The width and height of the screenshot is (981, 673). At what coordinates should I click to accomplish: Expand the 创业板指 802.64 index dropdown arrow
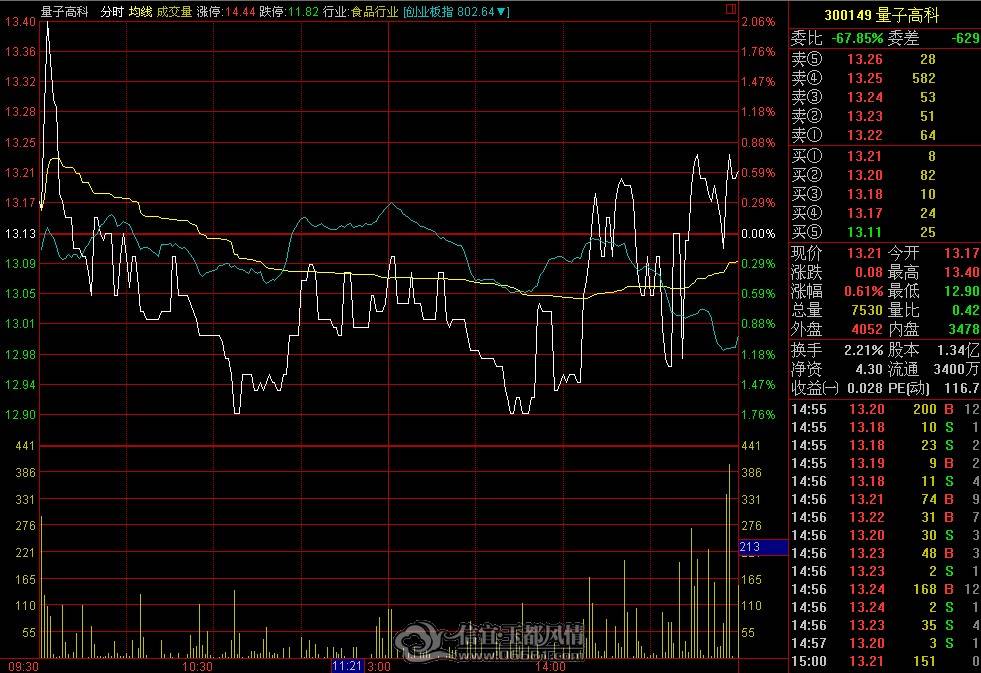click(501, 11)
